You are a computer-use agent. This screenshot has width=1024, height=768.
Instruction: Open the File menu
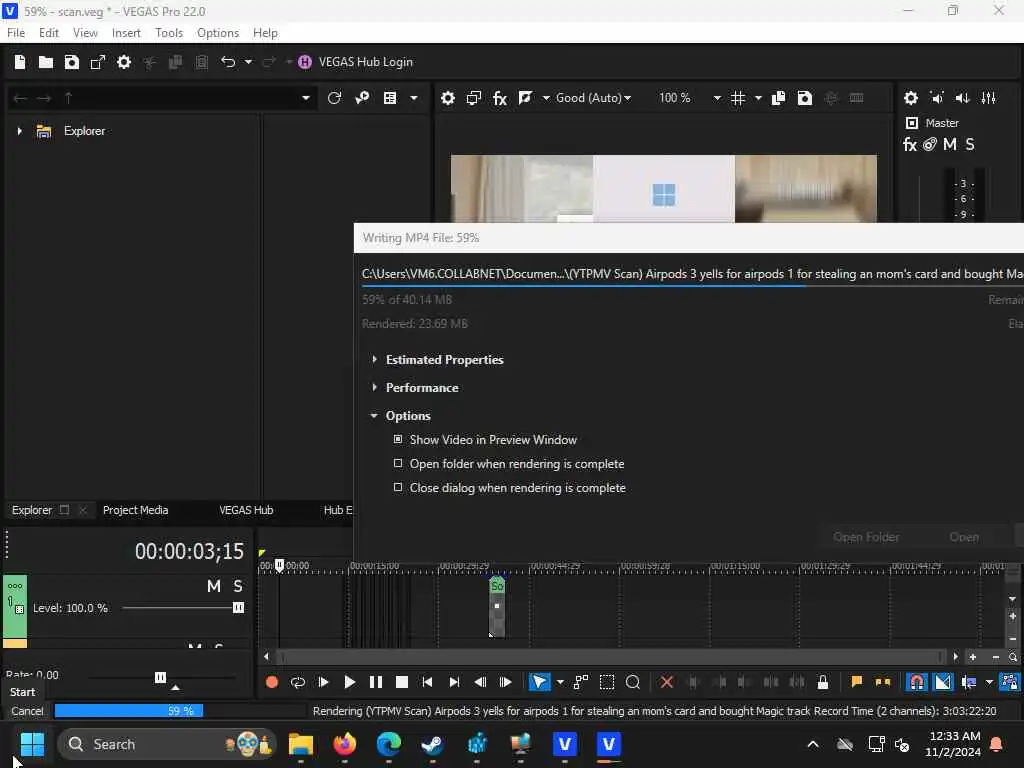16,33
